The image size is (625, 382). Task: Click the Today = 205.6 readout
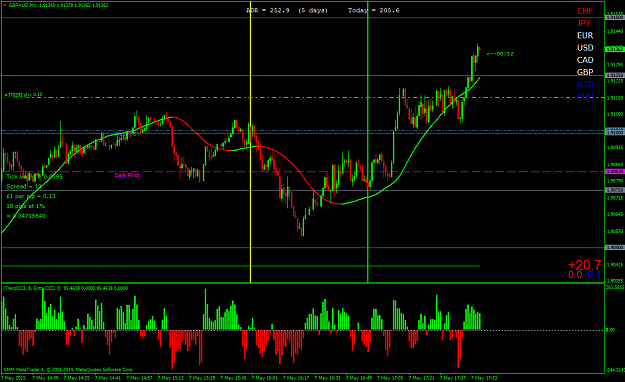[373, 10]
